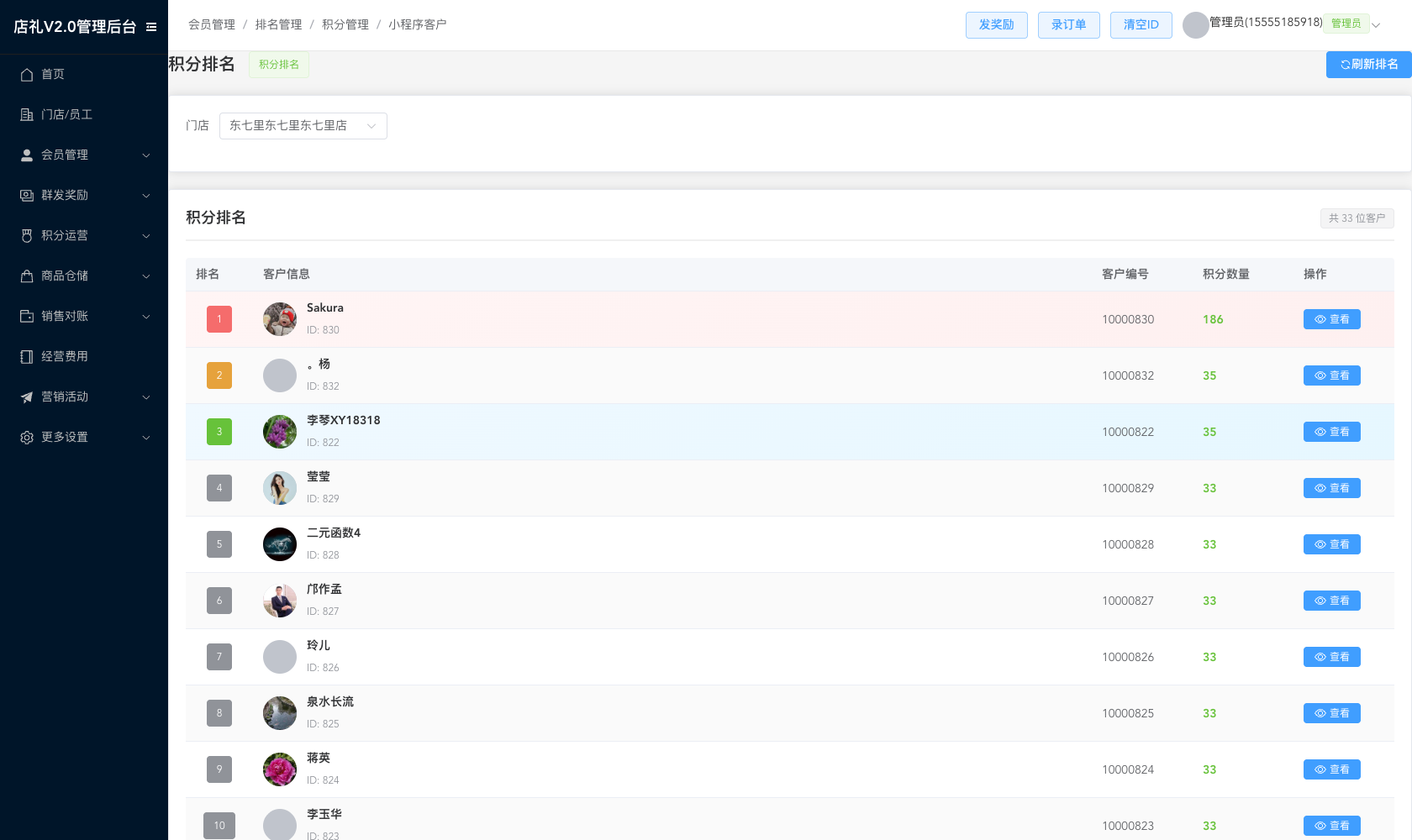The image size is (1412, 840).
Task: Click the home icon beside 首页
Action: coord(27,75)
